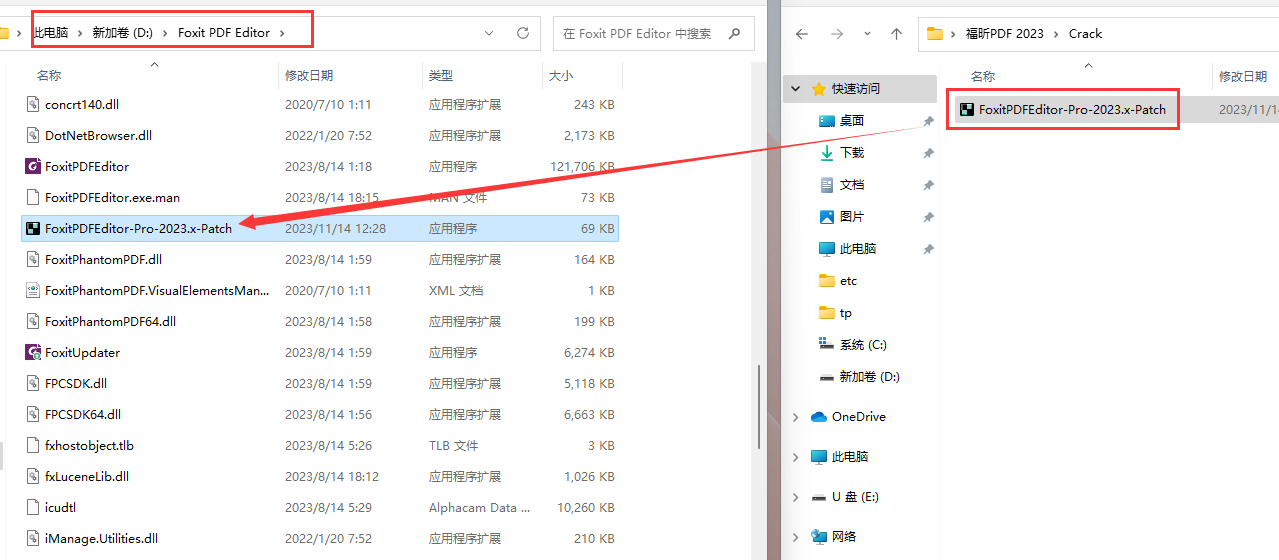1279x560 pixels.
Task: Go forward in Crack folder window
Action: [x=837, y=34]
